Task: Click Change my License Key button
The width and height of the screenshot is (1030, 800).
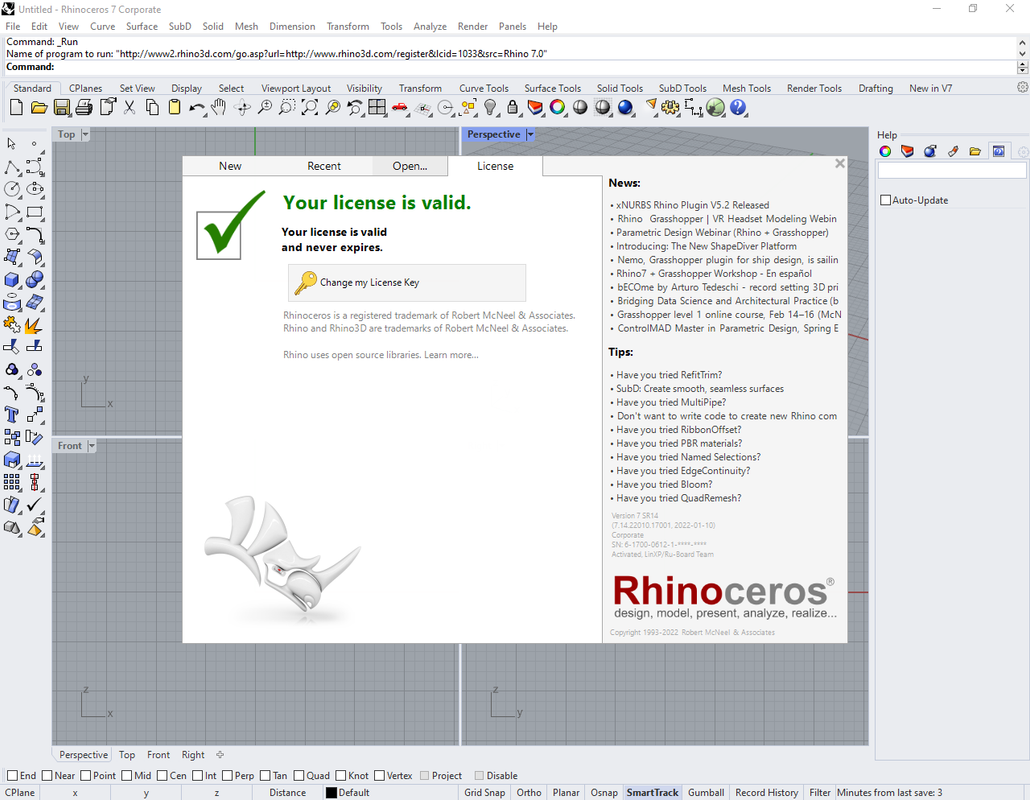Action: pyautogui.click(x=407, y=282)
